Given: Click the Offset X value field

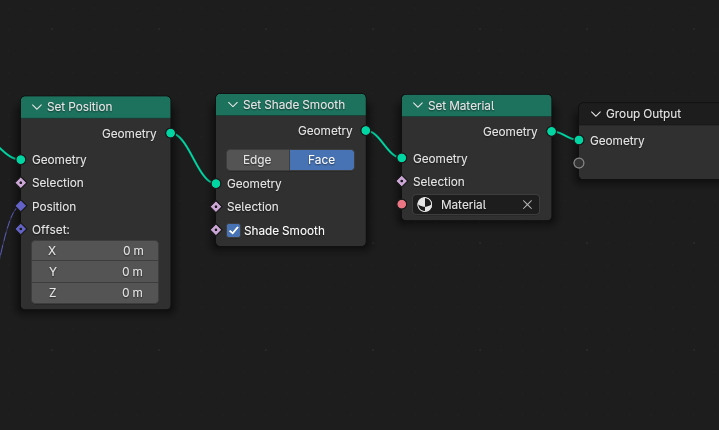Looking at the screenshot, I should click(95, 251).
